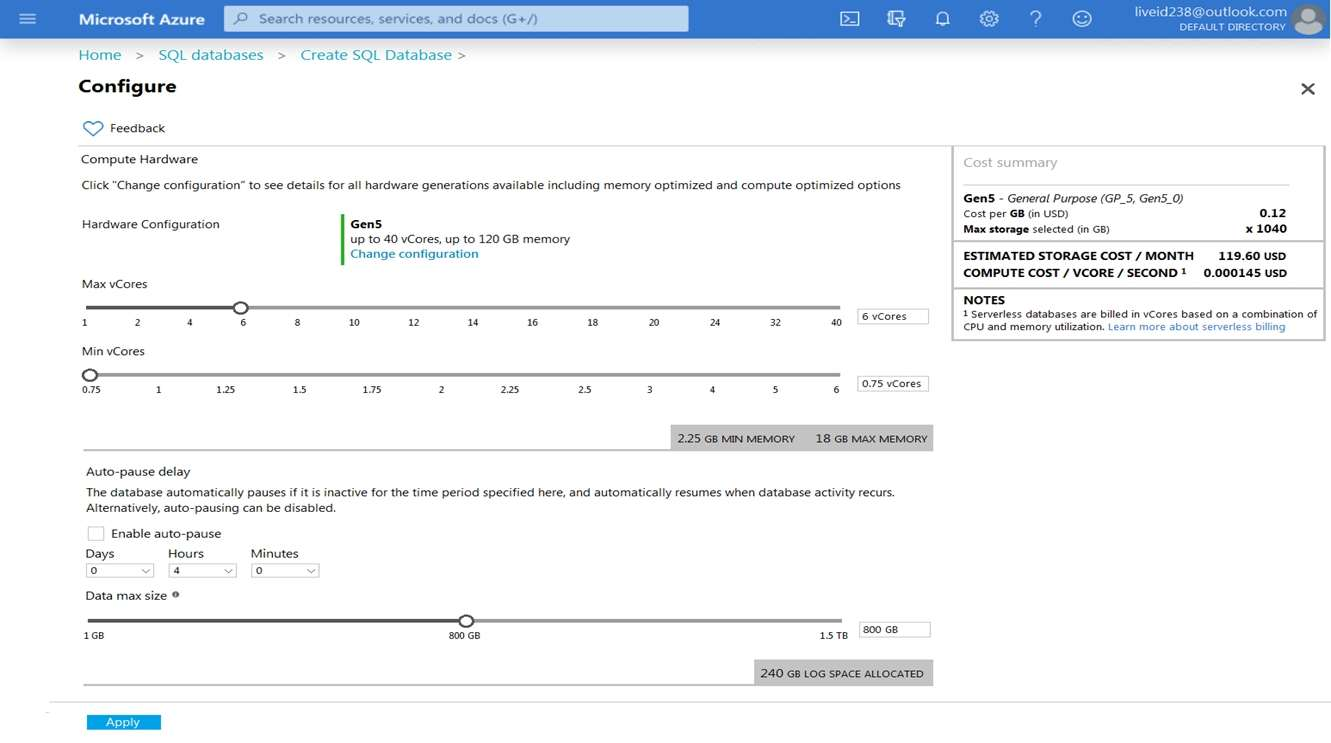The image size is (1331, 743).
Task: Expand the Minutes dropdown
Action: 285,571
